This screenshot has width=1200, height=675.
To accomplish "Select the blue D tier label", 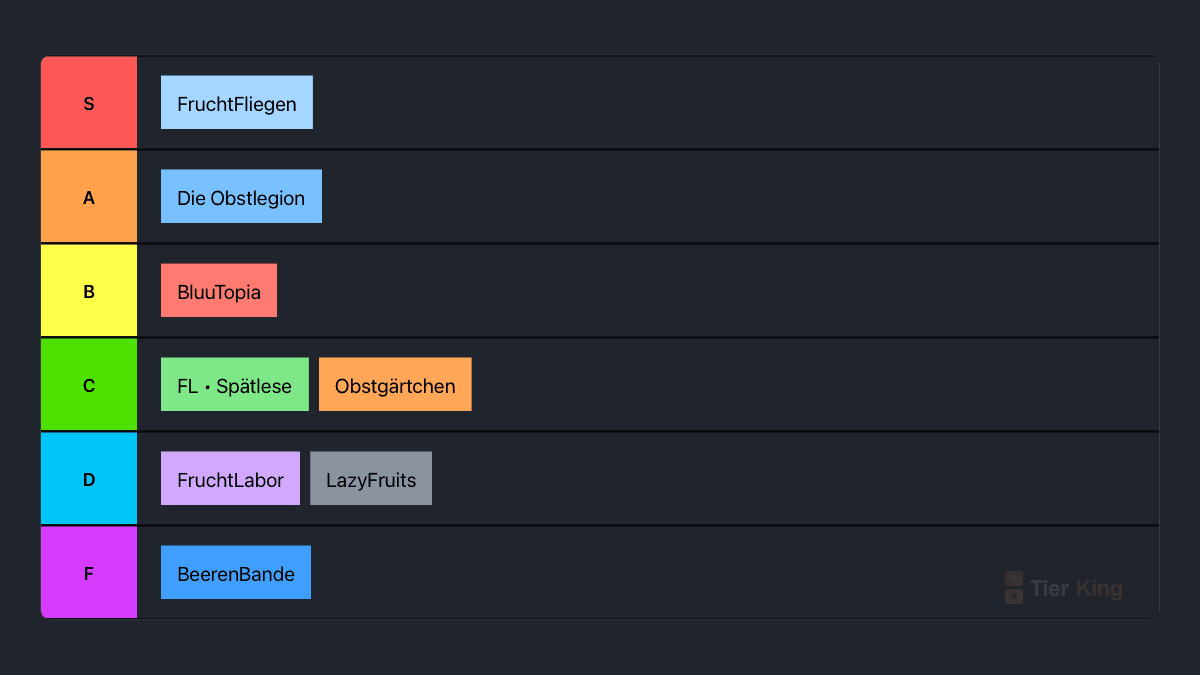I will [x=89, y=479].
